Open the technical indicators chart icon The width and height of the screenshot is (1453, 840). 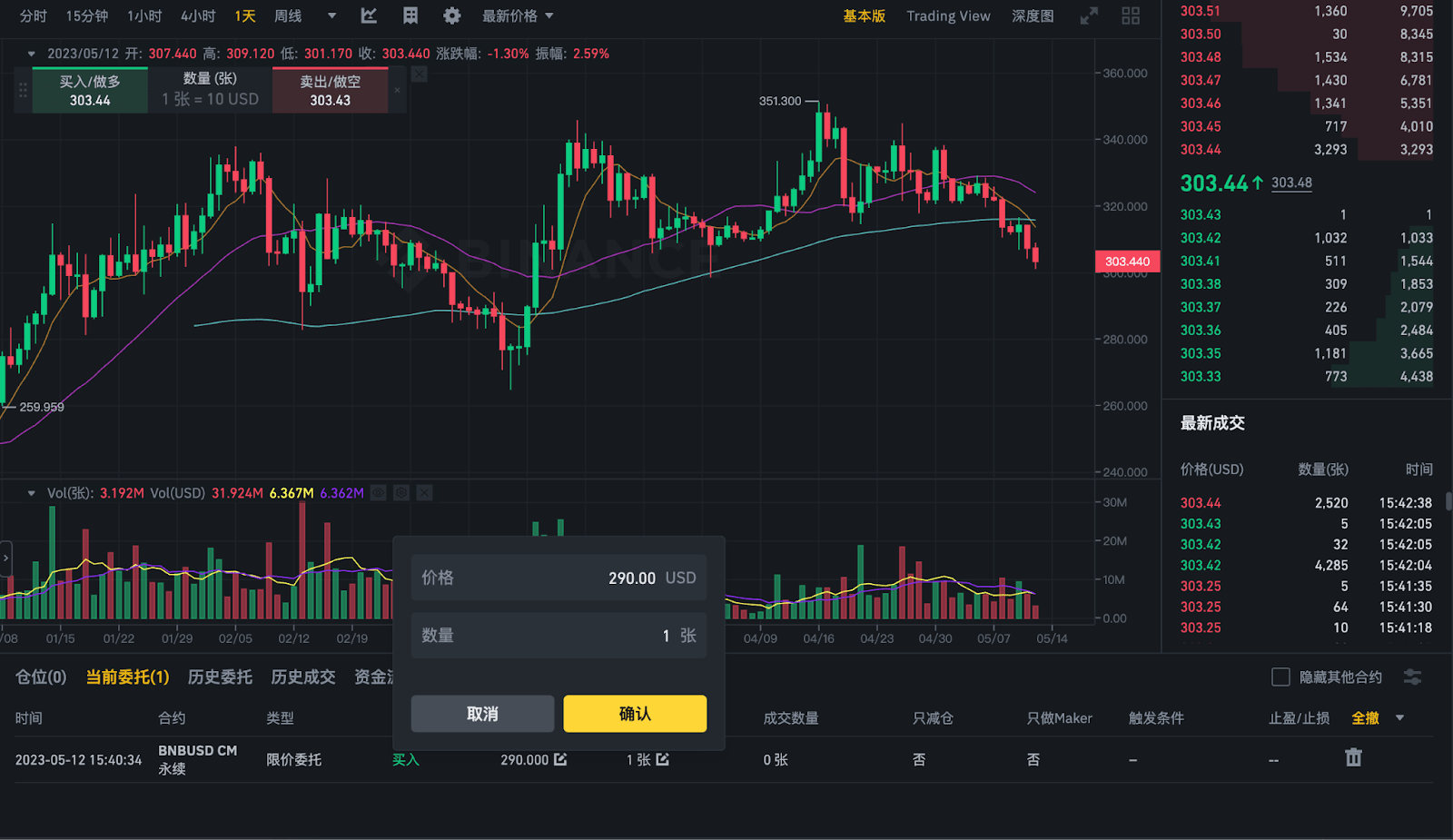coord(369,15)
